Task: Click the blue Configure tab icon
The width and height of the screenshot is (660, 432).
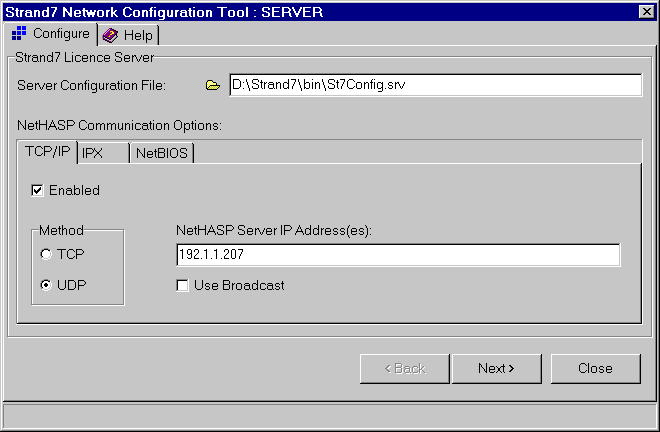Action: pyautogui.click(x=18, y=34)
